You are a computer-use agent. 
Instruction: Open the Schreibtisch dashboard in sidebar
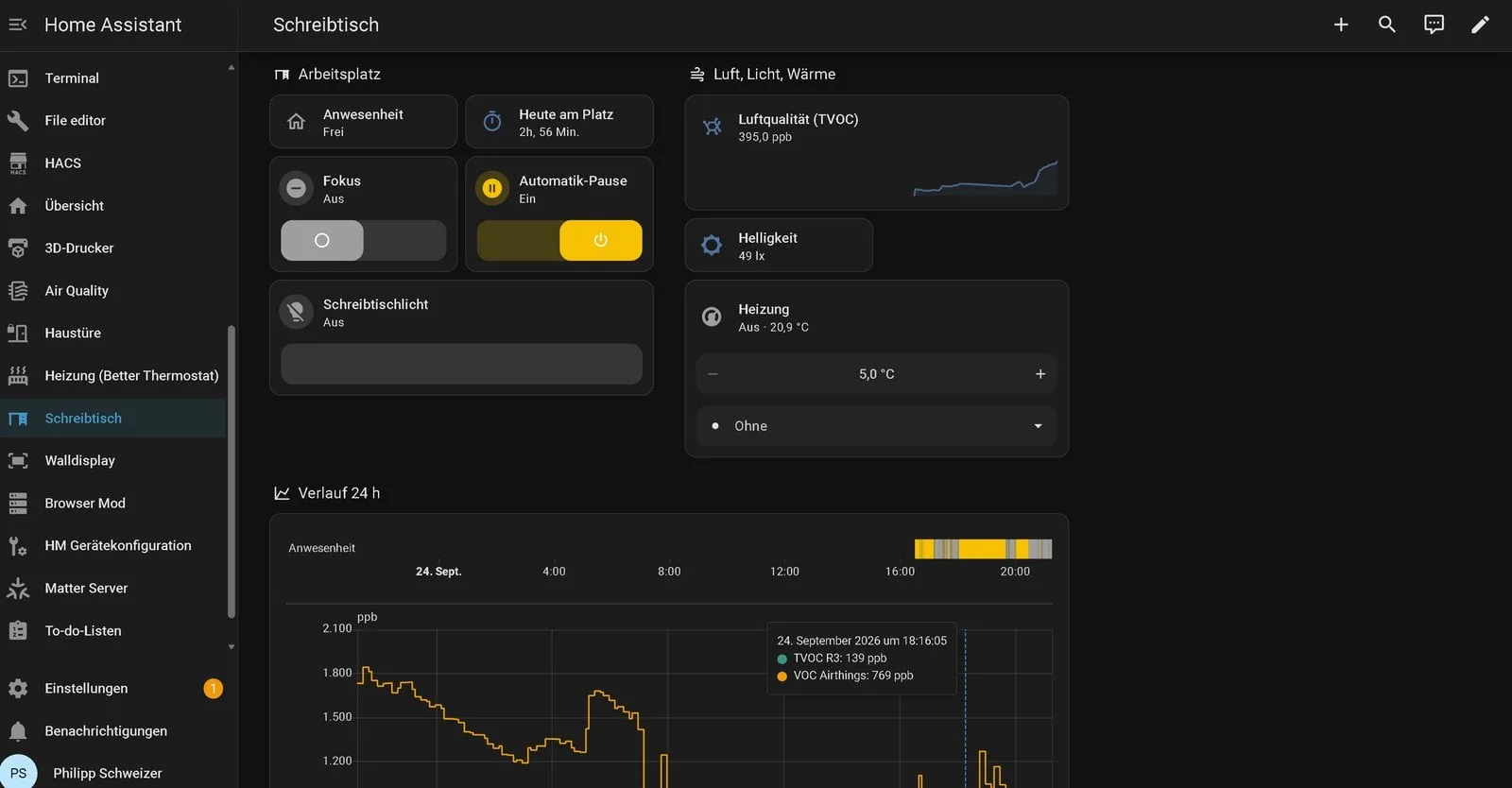pyautogui.click(x=113, y=419)
